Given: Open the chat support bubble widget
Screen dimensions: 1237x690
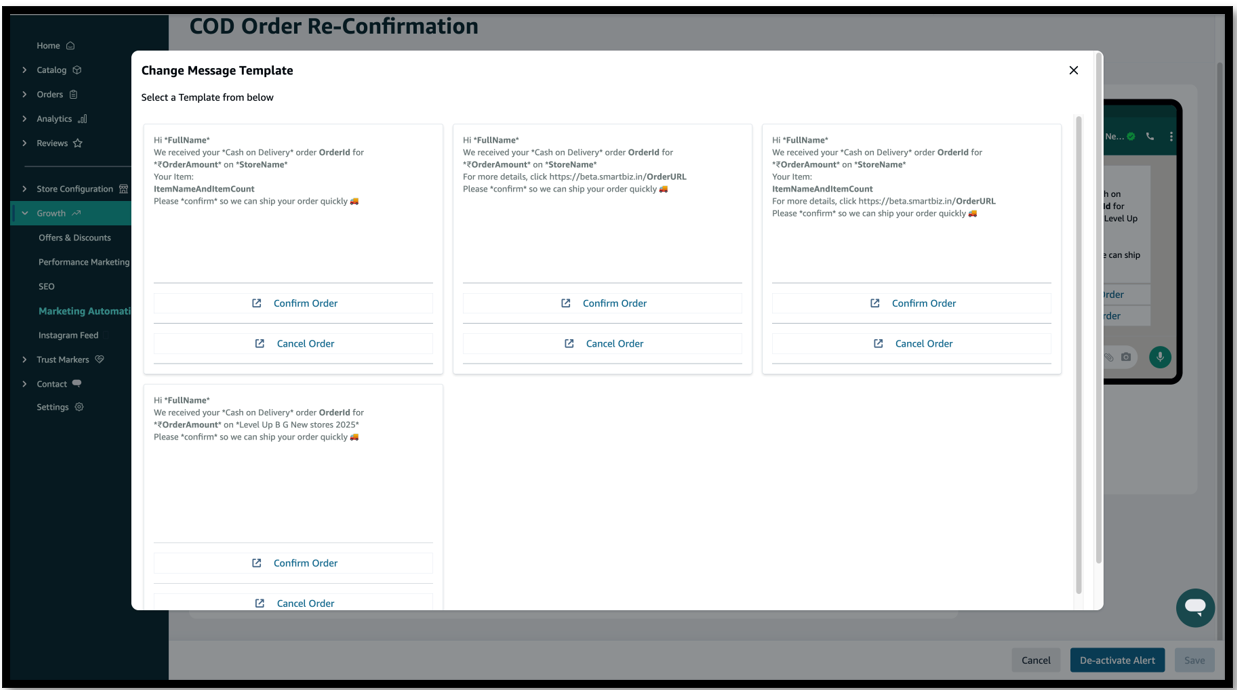Looking at the screenshot, I should [x=1194, y=607].
